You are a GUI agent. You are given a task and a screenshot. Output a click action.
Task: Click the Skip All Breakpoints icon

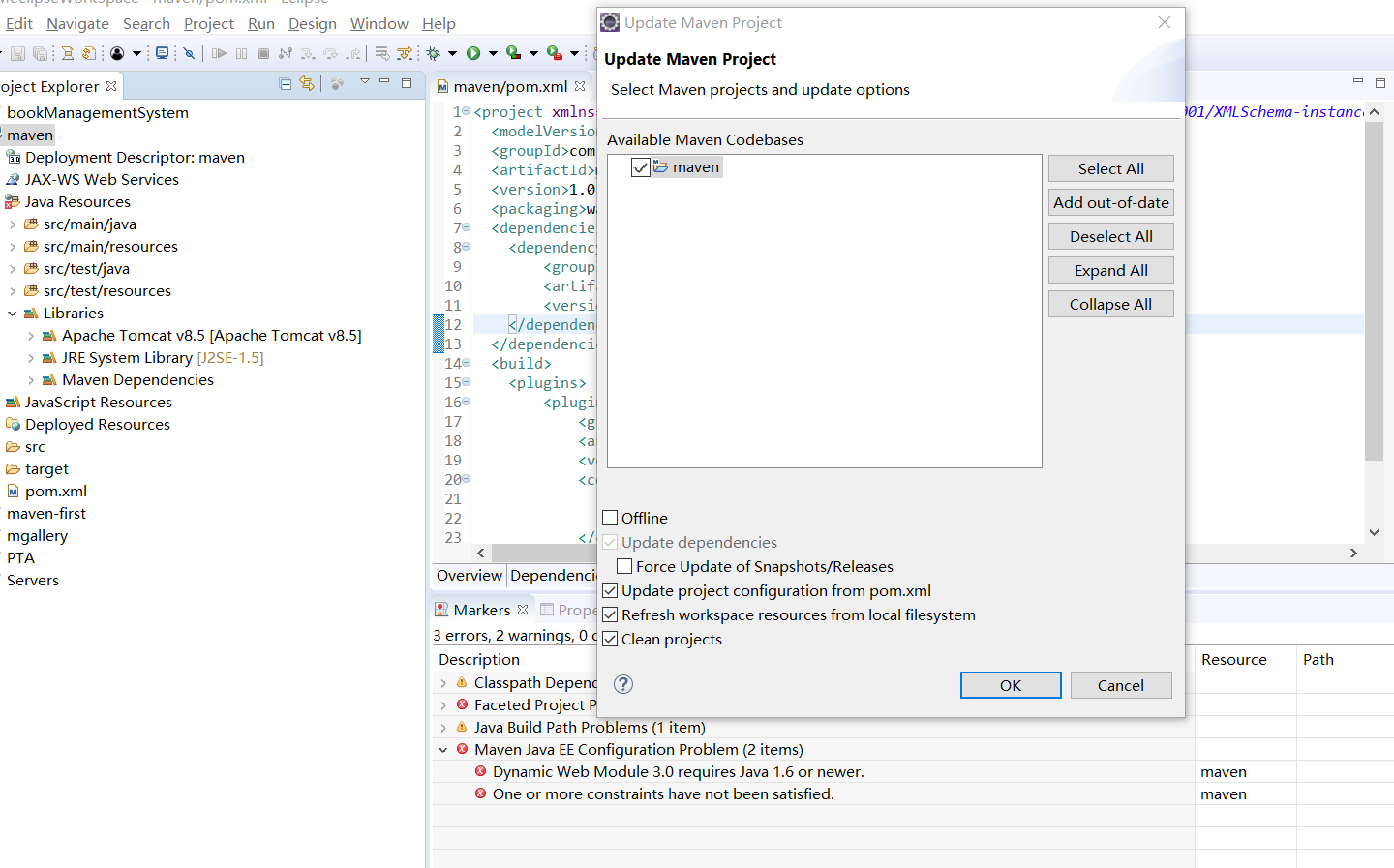click(189, 54)
